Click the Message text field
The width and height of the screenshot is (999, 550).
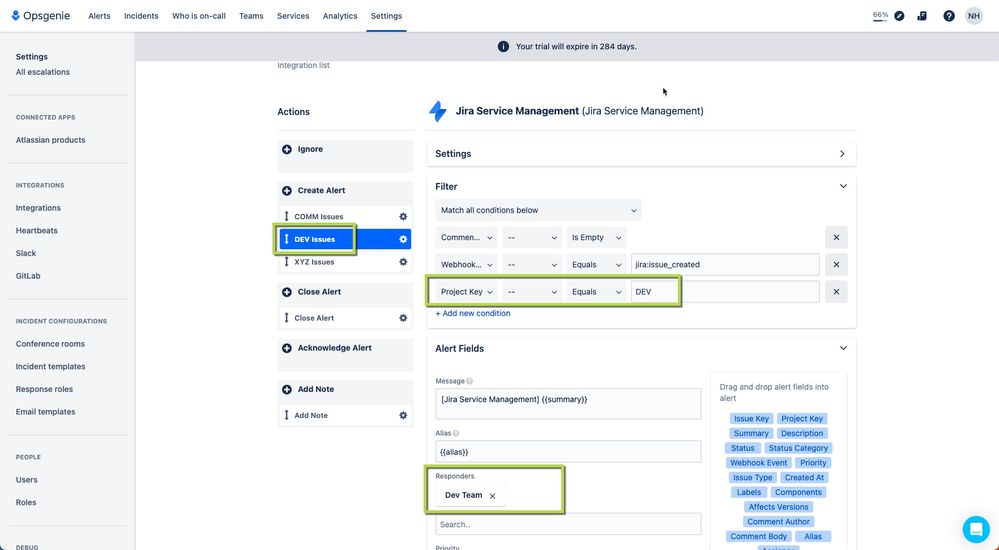pyautogui.click(x=568, y=404)
